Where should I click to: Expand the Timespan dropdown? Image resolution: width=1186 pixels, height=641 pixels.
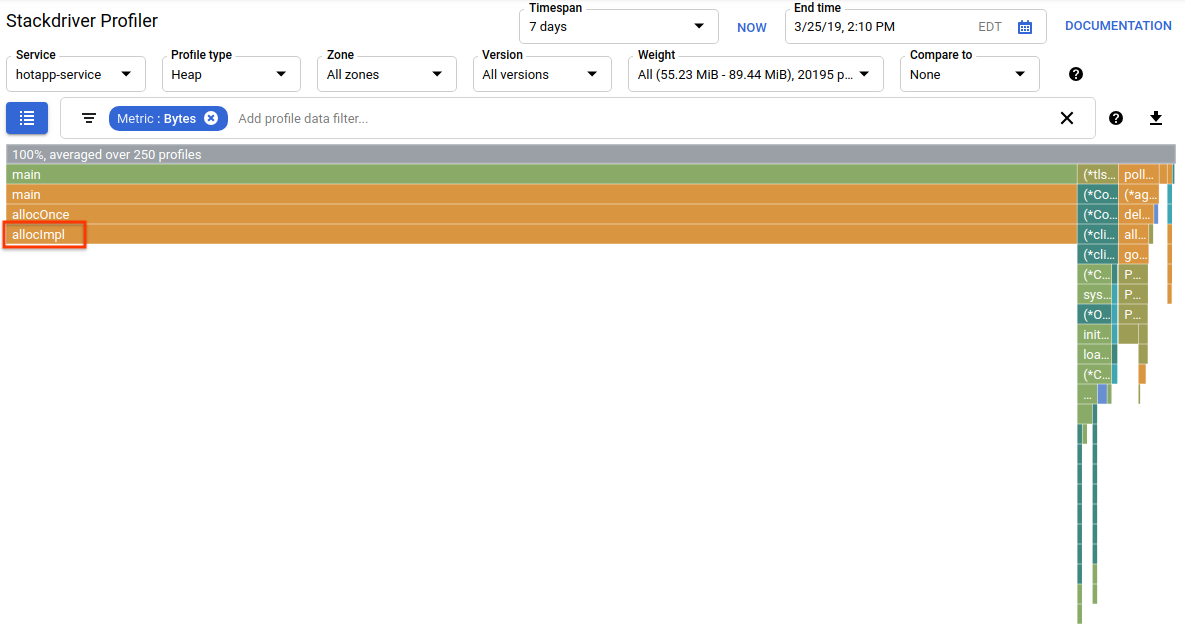click(x=618, y=27)
